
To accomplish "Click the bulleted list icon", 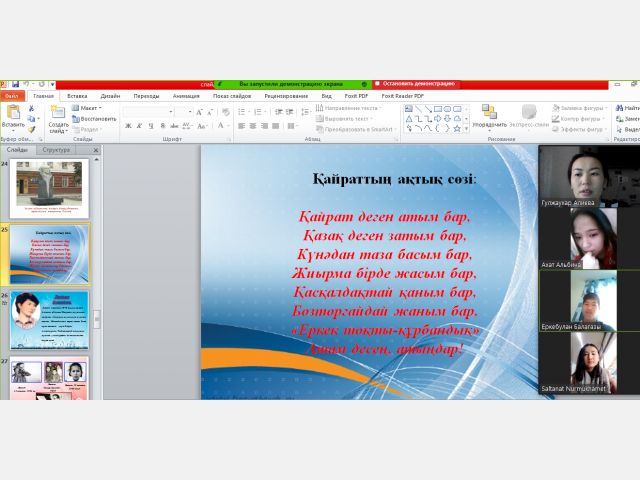I will tap(242, 111).
